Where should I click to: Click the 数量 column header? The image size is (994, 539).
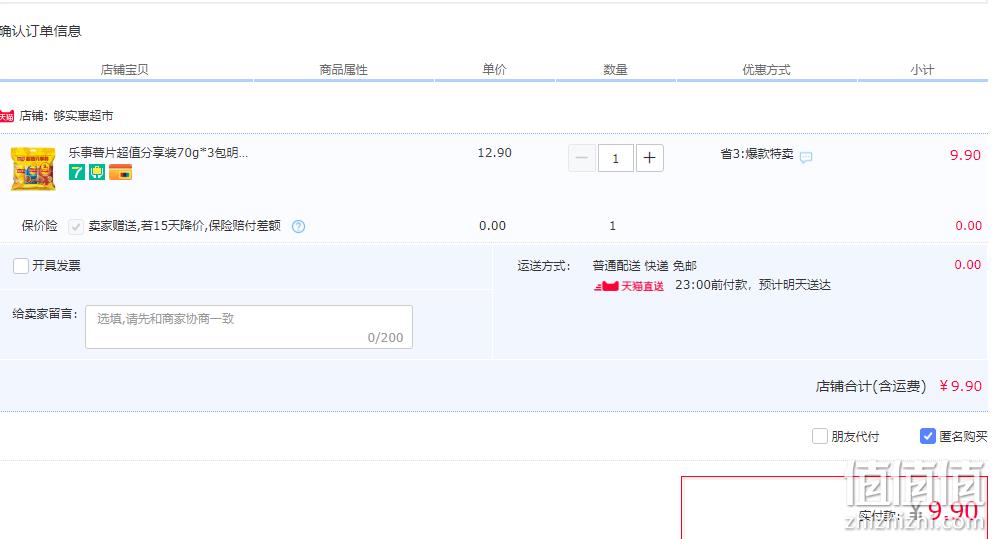[615, 70]
